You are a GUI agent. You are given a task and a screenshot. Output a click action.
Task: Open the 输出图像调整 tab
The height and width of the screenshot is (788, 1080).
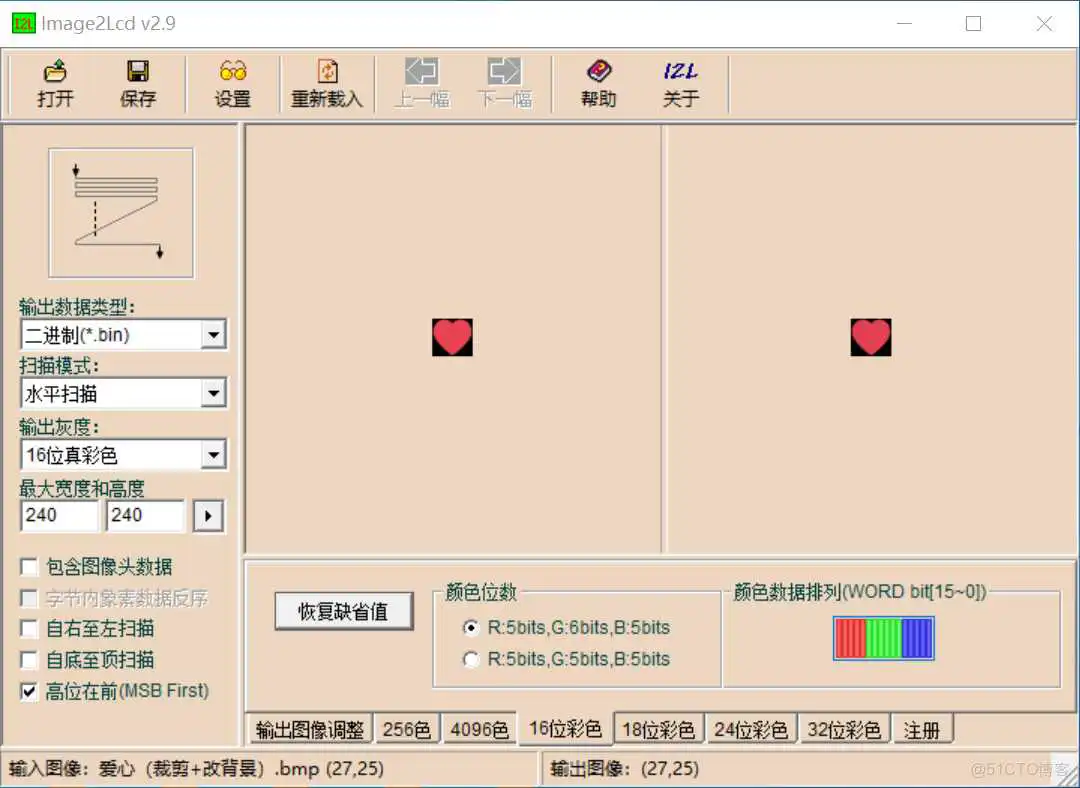pos(310,728)
